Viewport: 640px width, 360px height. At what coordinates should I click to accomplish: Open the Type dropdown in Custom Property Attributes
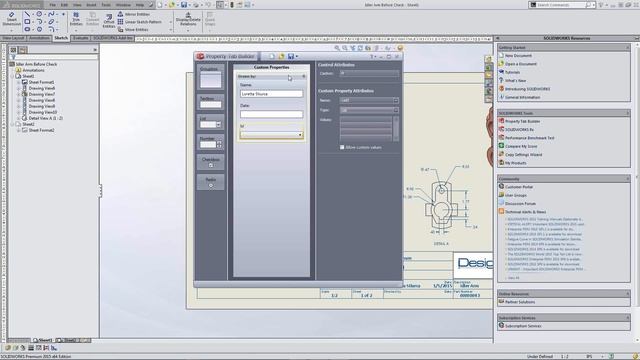pos(396,110)
